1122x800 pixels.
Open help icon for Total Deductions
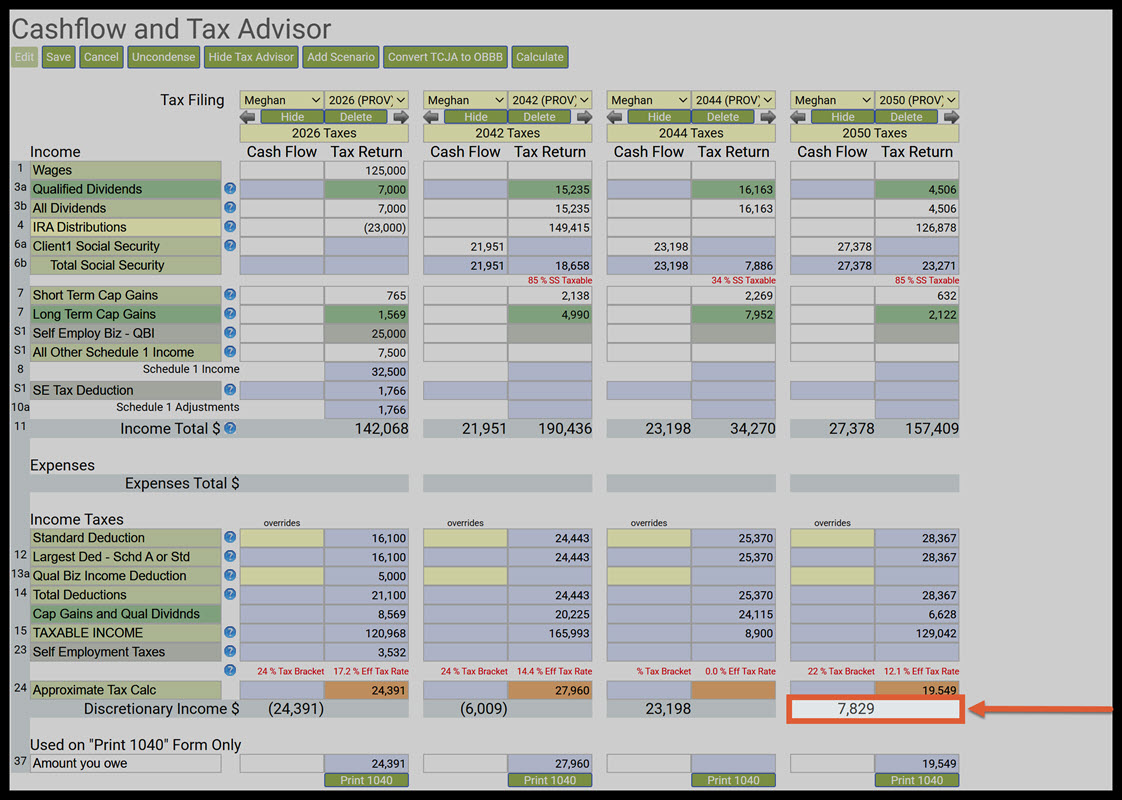point(230,594)
